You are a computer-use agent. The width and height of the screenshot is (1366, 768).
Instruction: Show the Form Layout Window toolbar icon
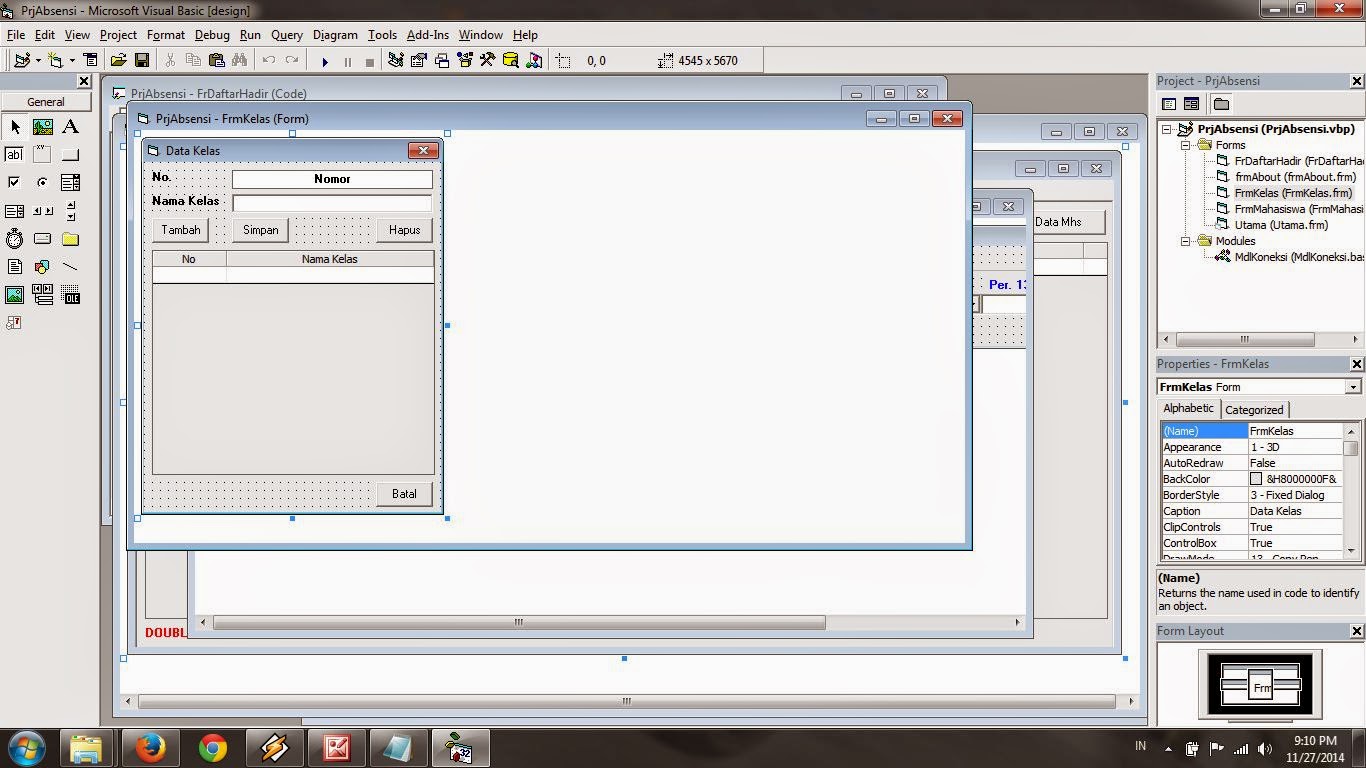coord(442,61)
